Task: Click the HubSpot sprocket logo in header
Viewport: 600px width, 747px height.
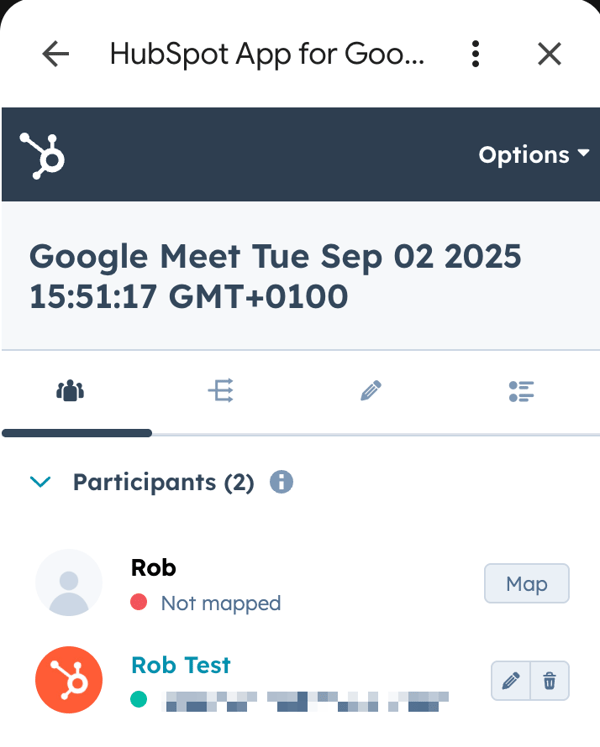Action: pos(42,156)
